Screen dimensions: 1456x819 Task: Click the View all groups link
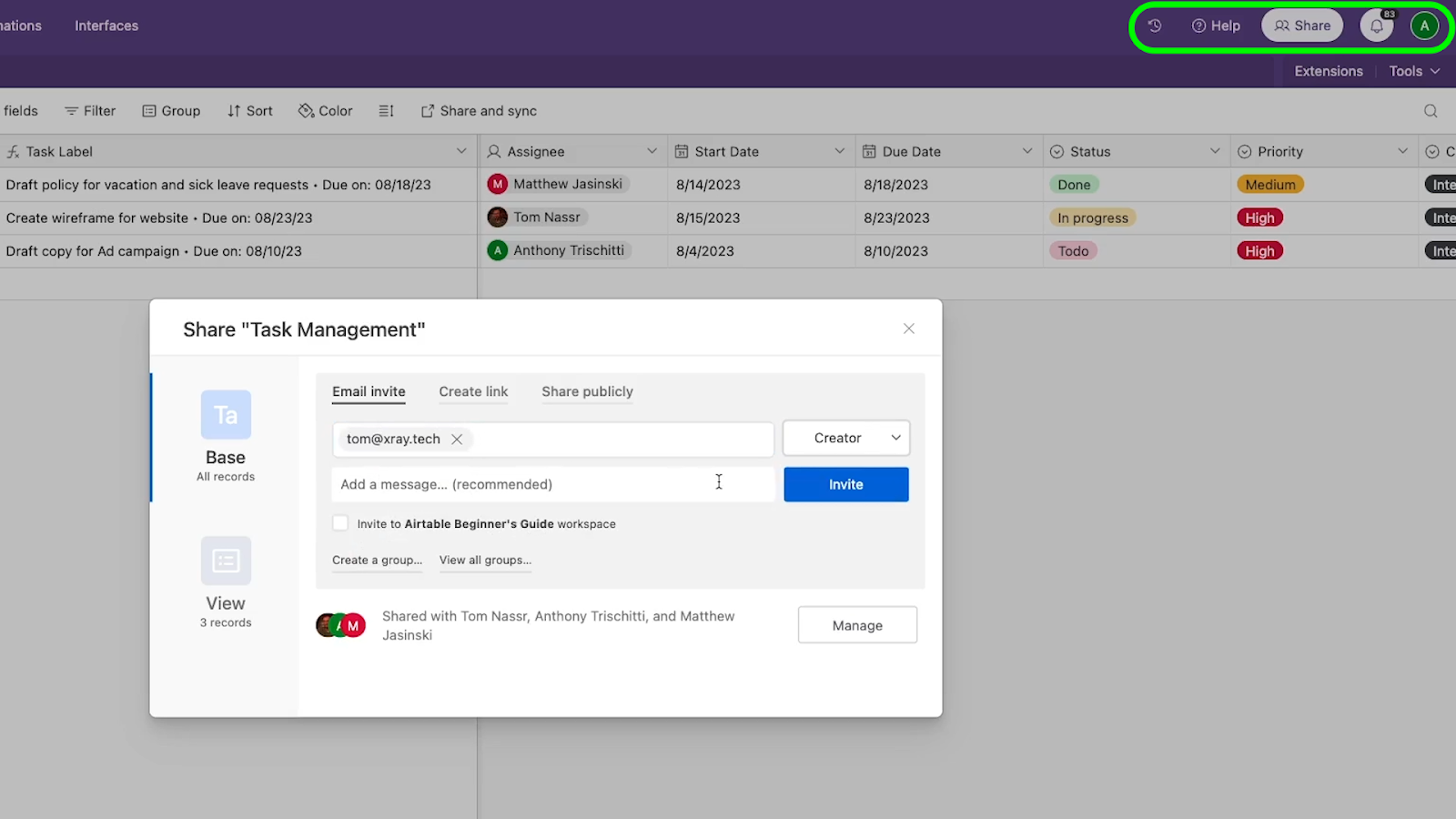485,560
